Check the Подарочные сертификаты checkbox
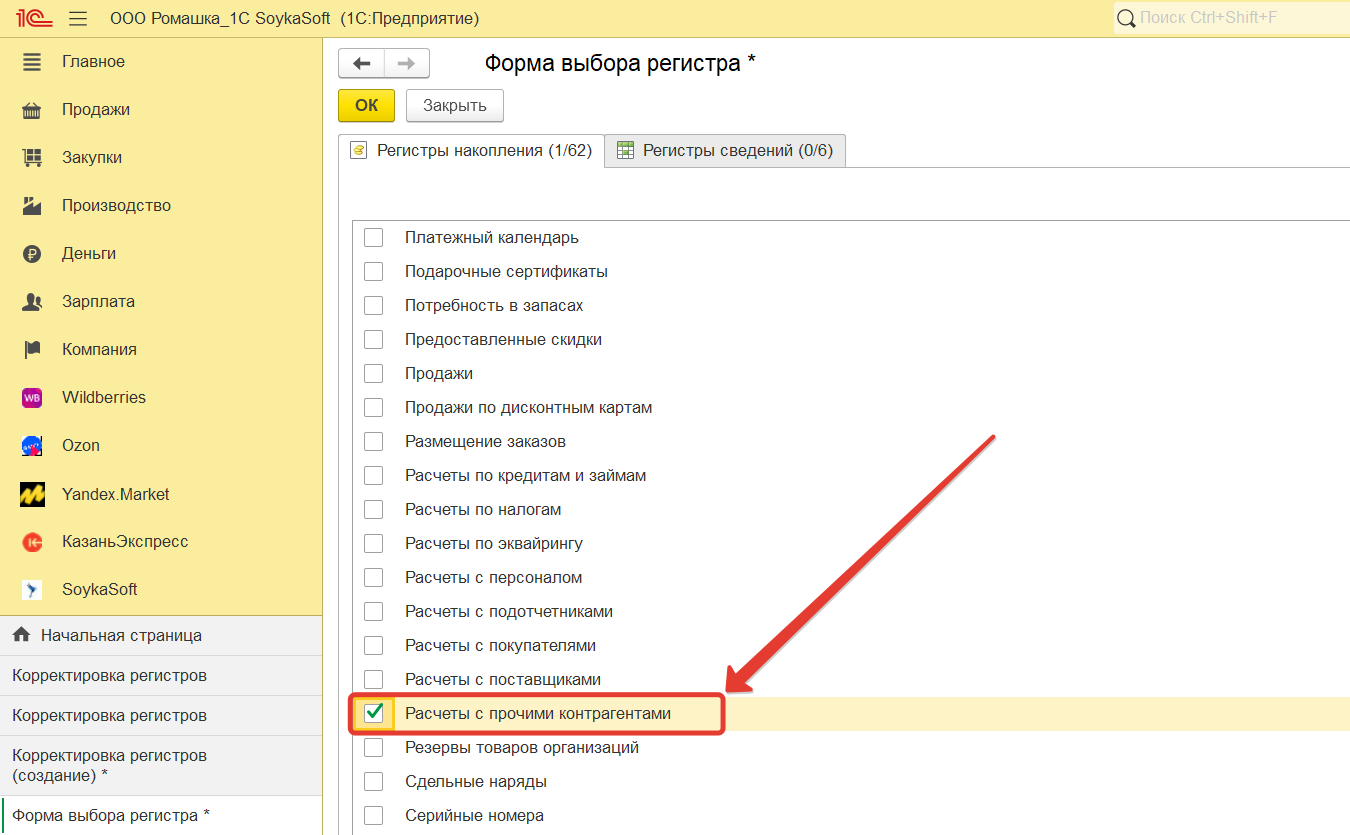The height and width of the screenshot is (835, 1350). 373,272
